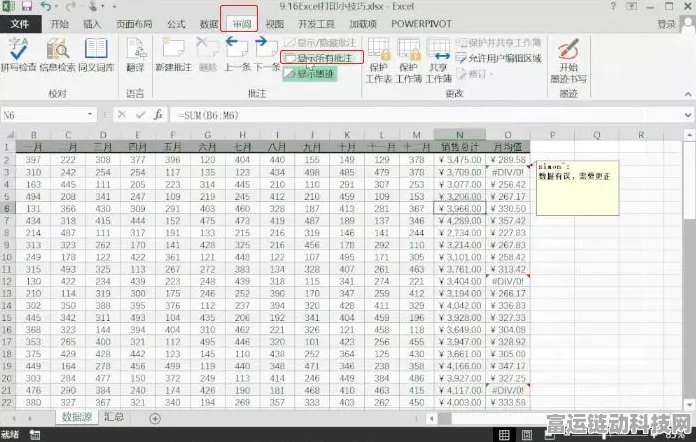Image resolution: width=696 pixels, height=442 pixels.
Task: Click 保护工作表 protect sheet
Action: point(379,60)
